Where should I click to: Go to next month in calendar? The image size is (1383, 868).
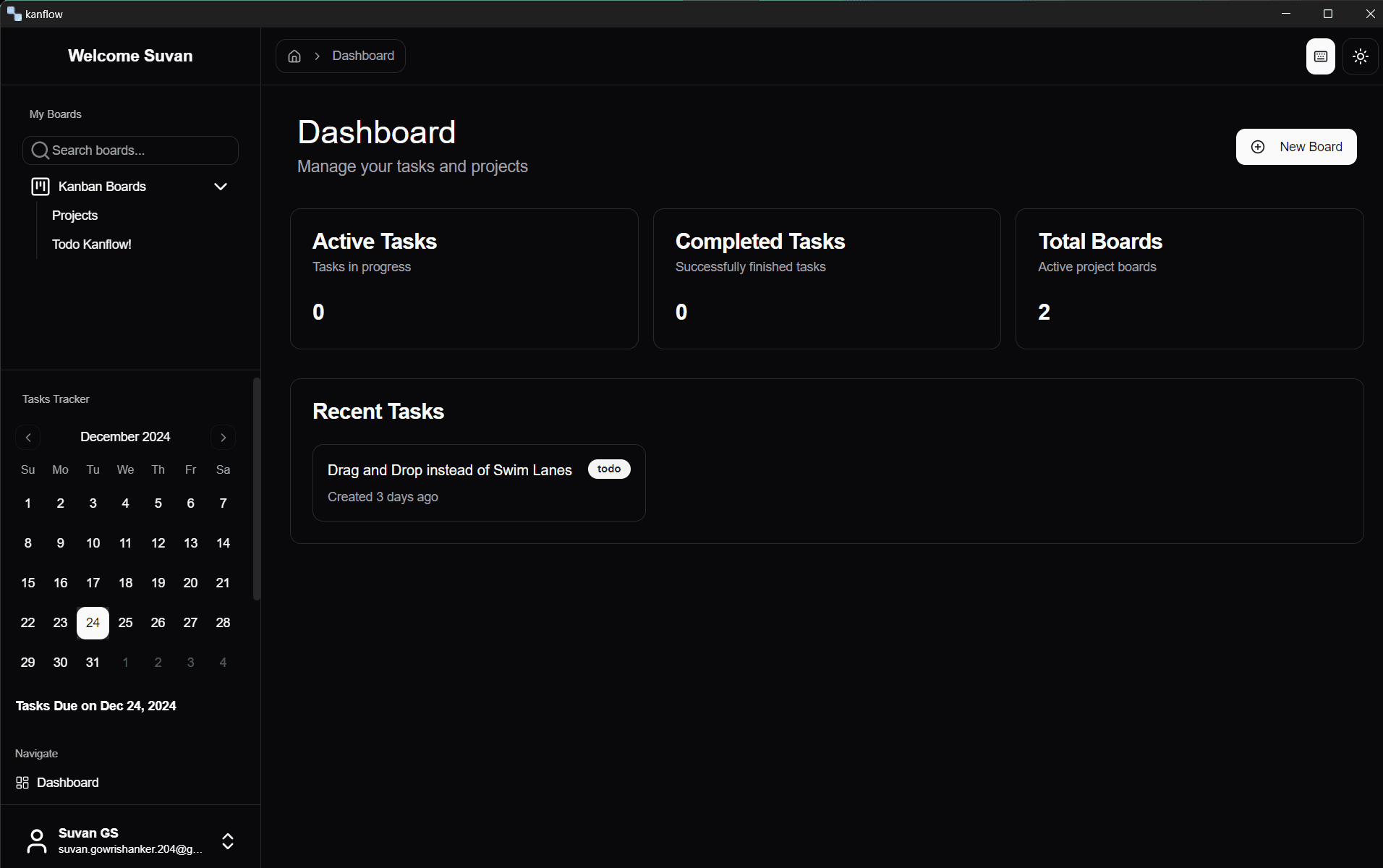pos(223,438)
